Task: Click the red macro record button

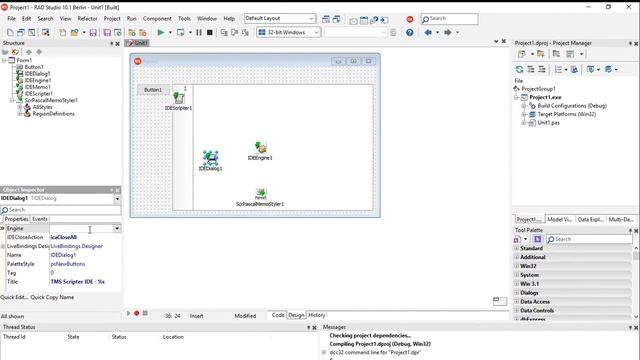Action: tap(137, 313)
